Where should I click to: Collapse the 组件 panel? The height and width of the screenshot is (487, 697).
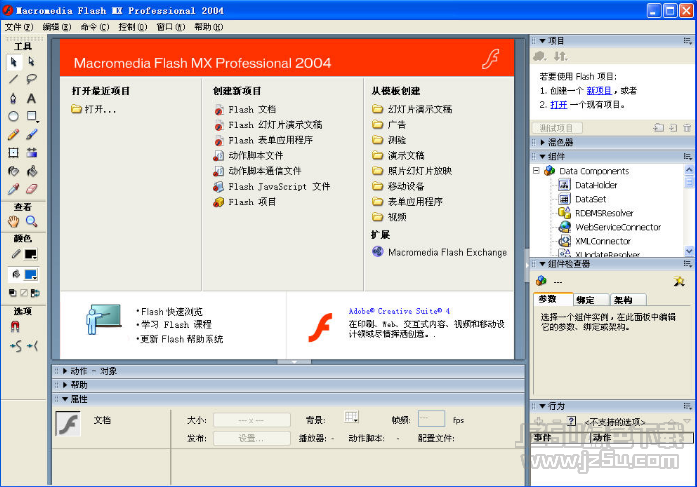[x=542, y=157]
